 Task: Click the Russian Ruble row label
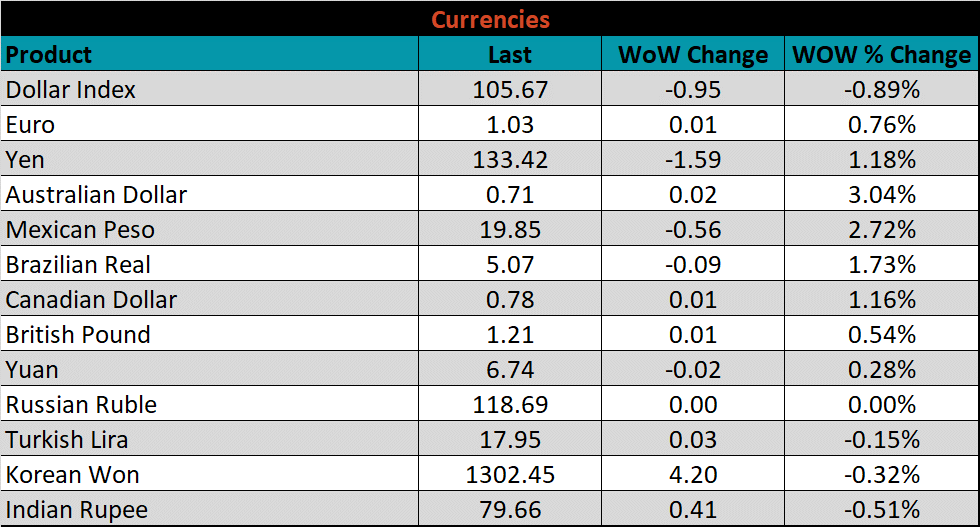pyautogui.click(x=81, y=405)
